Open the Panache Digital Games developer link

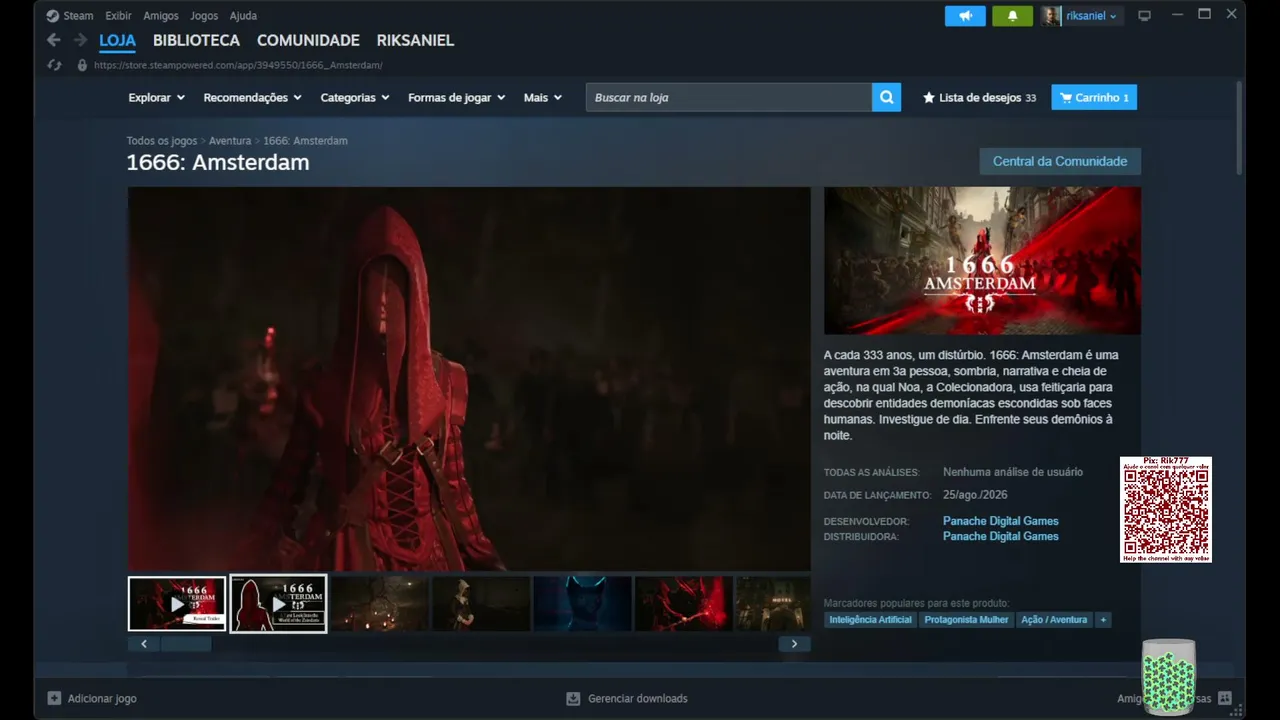[1000, 521]
